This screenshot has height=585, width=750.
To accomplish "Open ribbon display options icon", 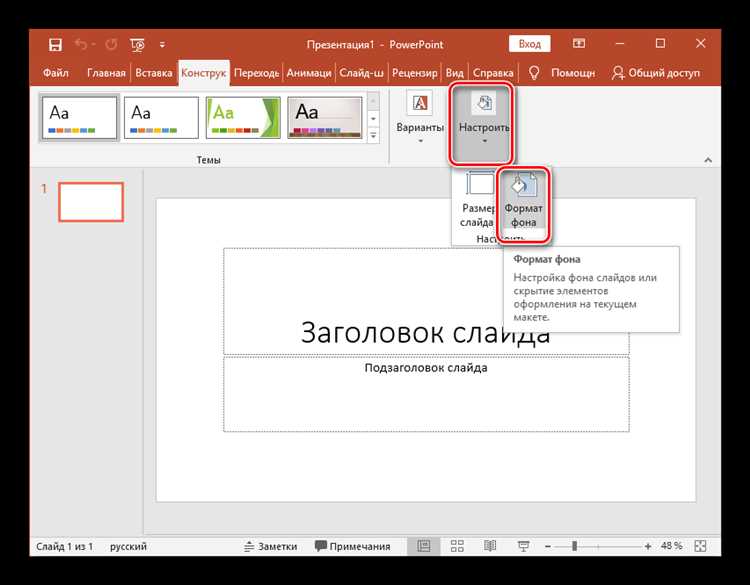I will [x=579, y=44].
